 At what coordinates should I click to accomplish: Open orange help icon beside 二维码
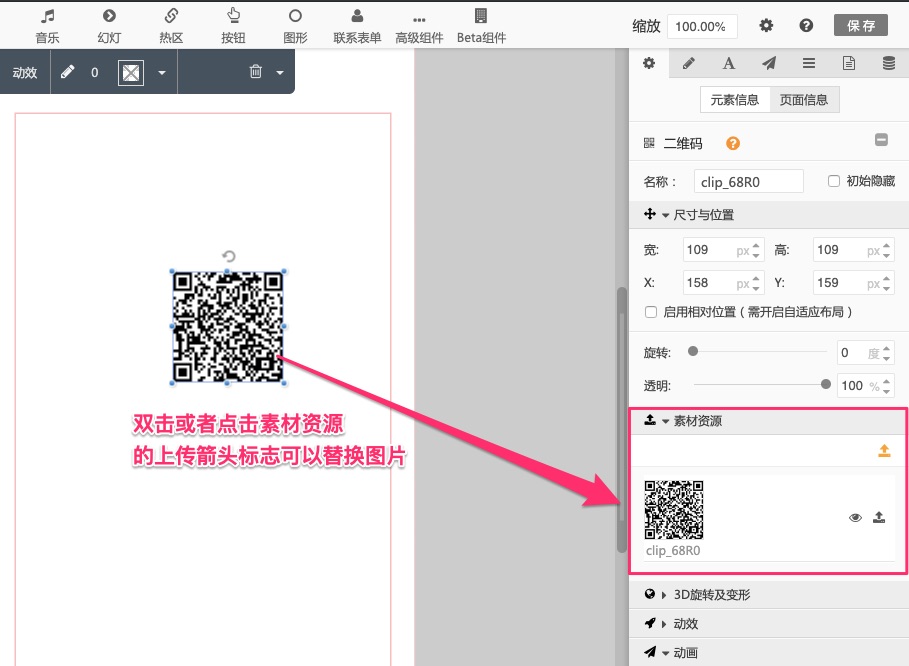(x=733, y=143)
